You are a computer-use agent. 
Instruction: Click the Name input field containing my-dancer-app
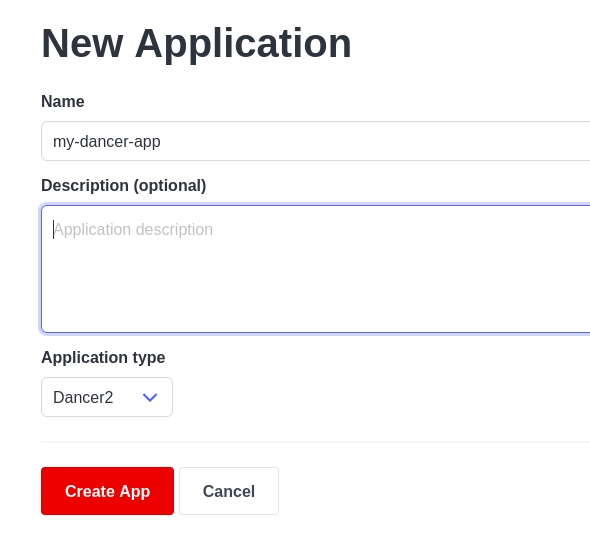[315, 141]
